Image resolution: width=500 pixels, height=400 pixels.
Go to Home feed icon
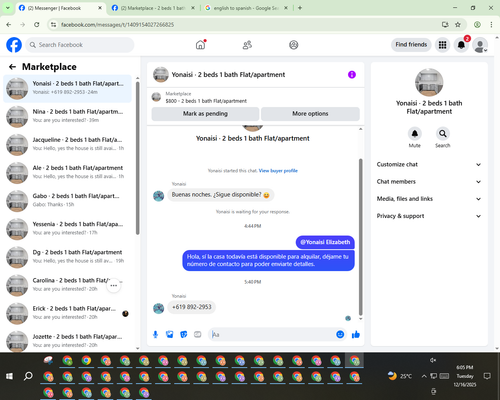coord(200,45)
